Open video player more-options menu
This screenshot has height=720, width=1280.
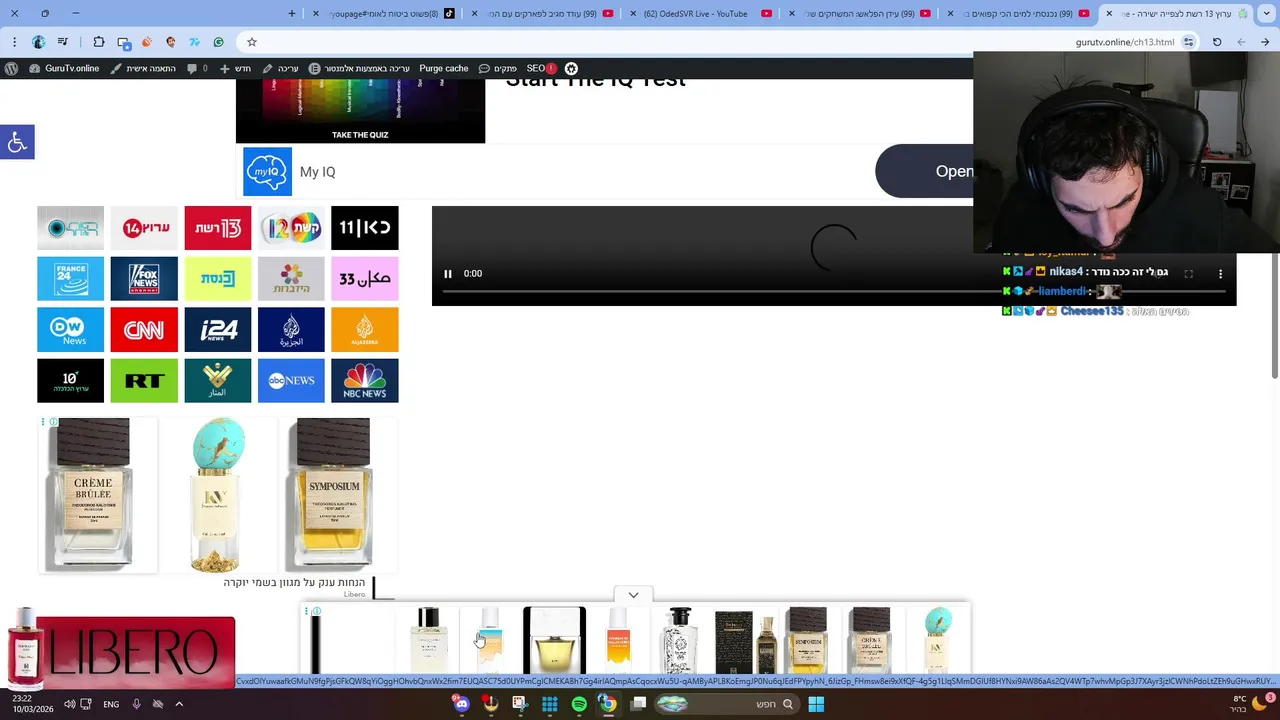coord(1220,273)
